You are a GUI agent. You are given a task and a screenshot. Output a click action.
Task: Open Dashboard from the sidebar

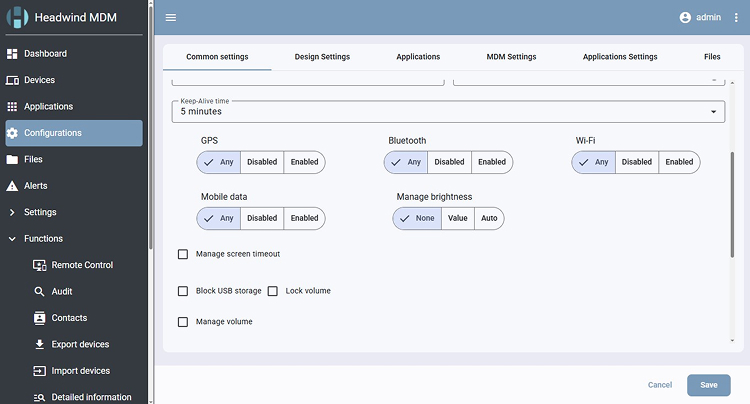click(74, 54)
